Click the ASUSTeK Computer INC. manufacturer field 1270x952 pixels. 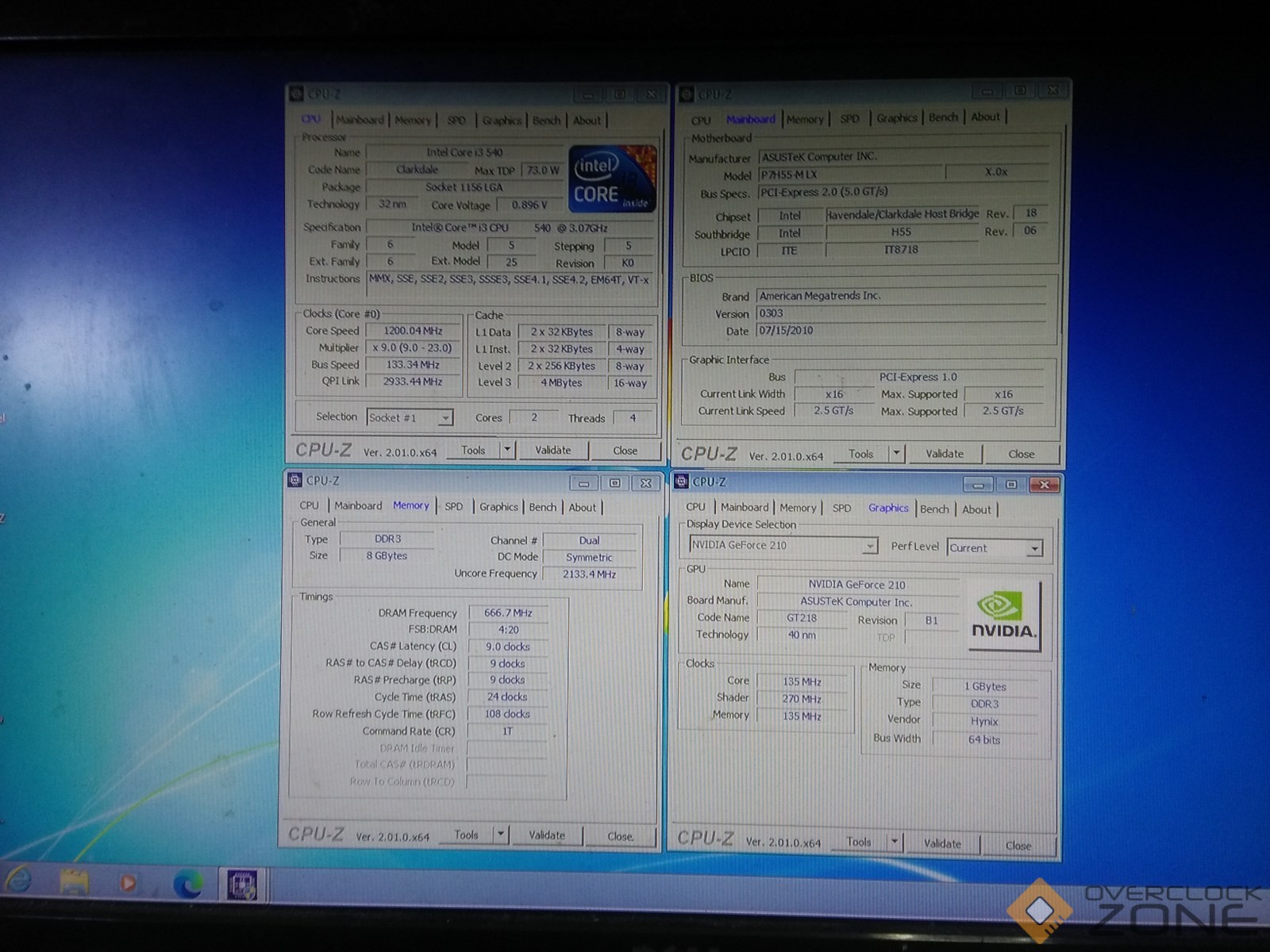902,156
